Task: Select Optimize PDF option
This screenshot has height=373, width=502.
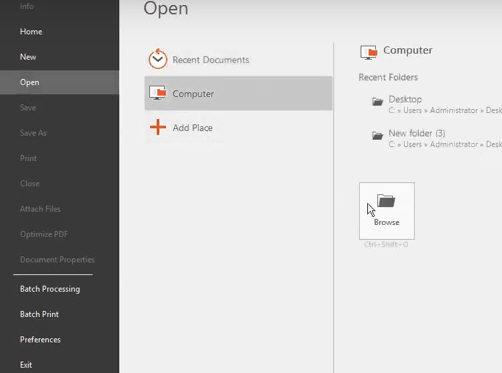Action: (x=44, y=234)
